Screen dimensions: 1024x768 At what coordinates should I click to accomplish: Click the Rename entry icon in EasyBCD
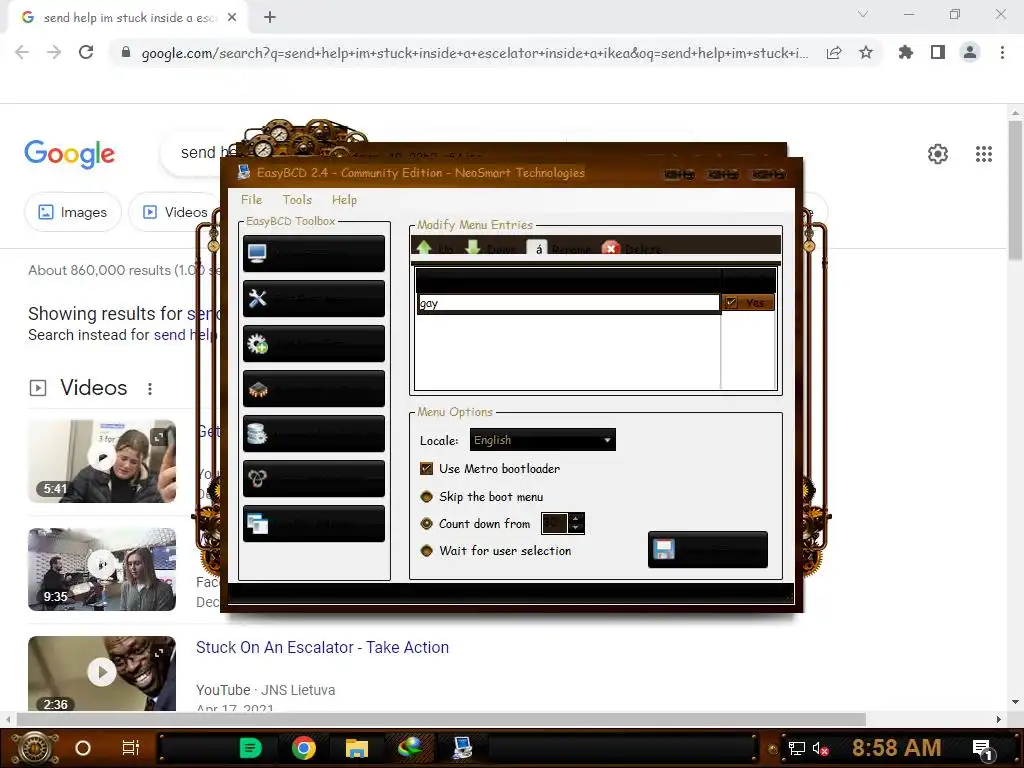click(x=537, y=248)
